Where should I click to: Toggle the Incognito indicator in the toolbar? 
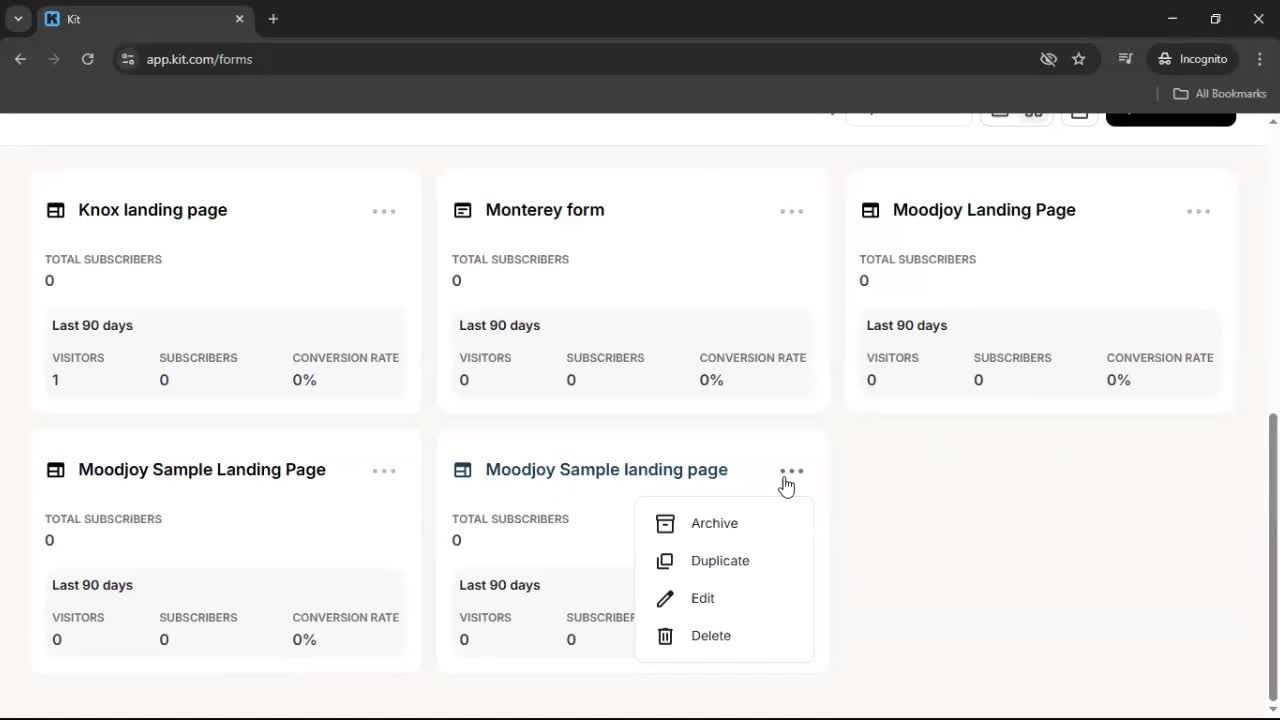tap(1192, 59)
